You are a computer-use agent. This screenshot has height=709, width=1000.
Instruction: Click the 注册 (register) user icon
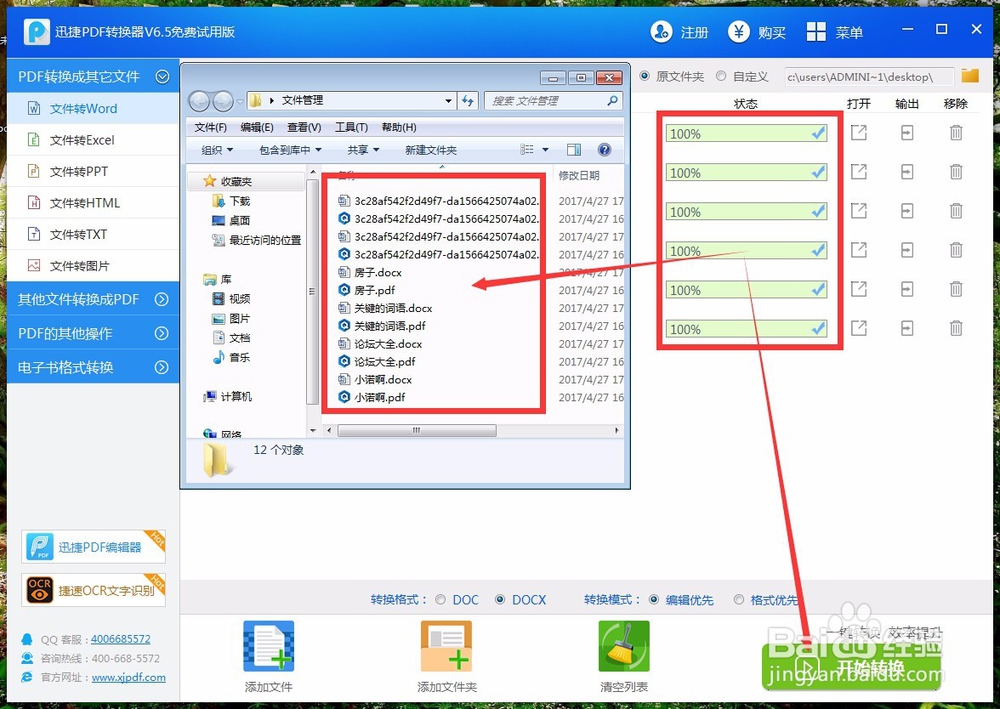click(x=661, y=31)
